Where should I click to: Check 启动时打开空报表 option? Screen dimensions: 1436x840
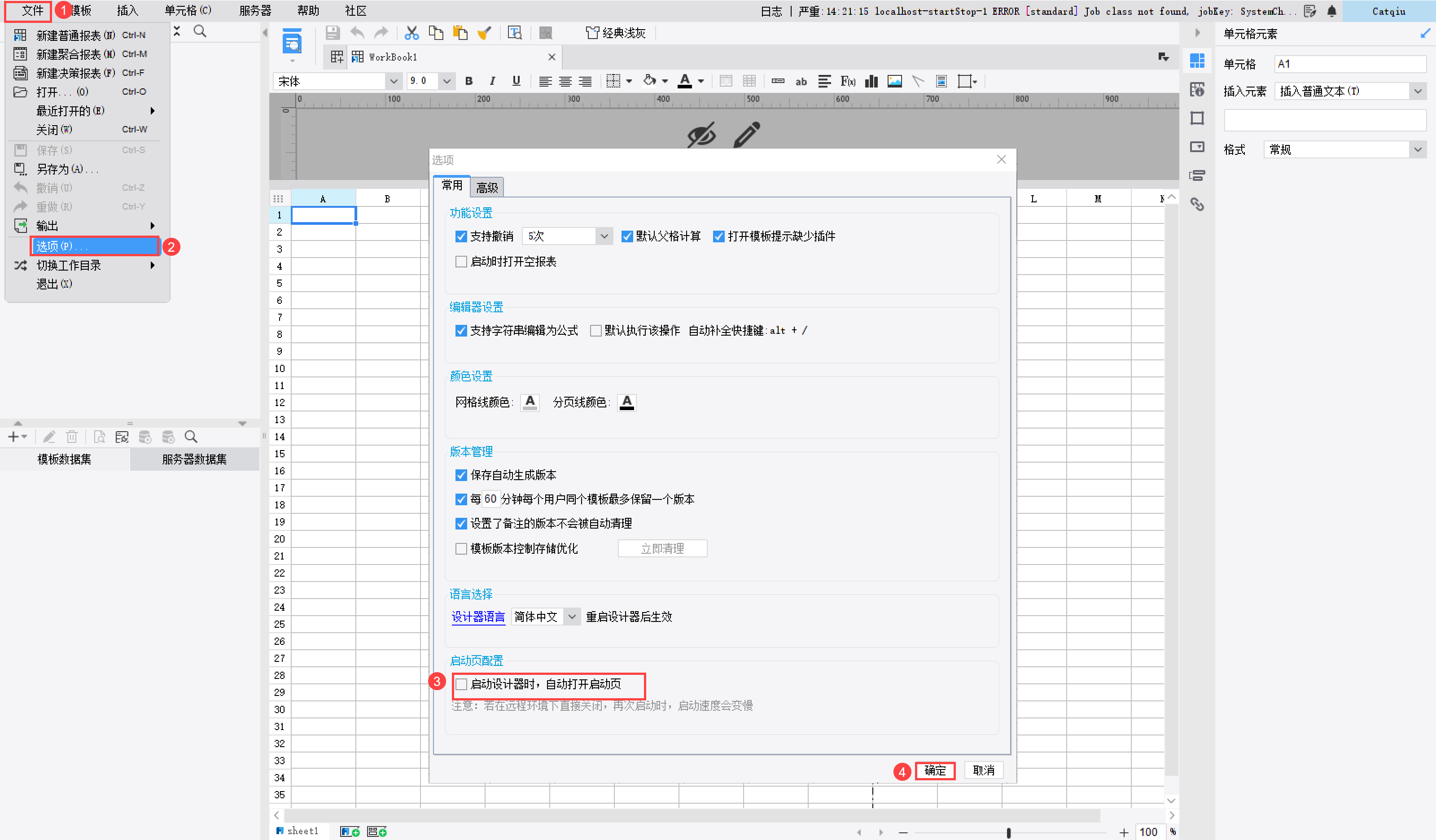[461, 262]
